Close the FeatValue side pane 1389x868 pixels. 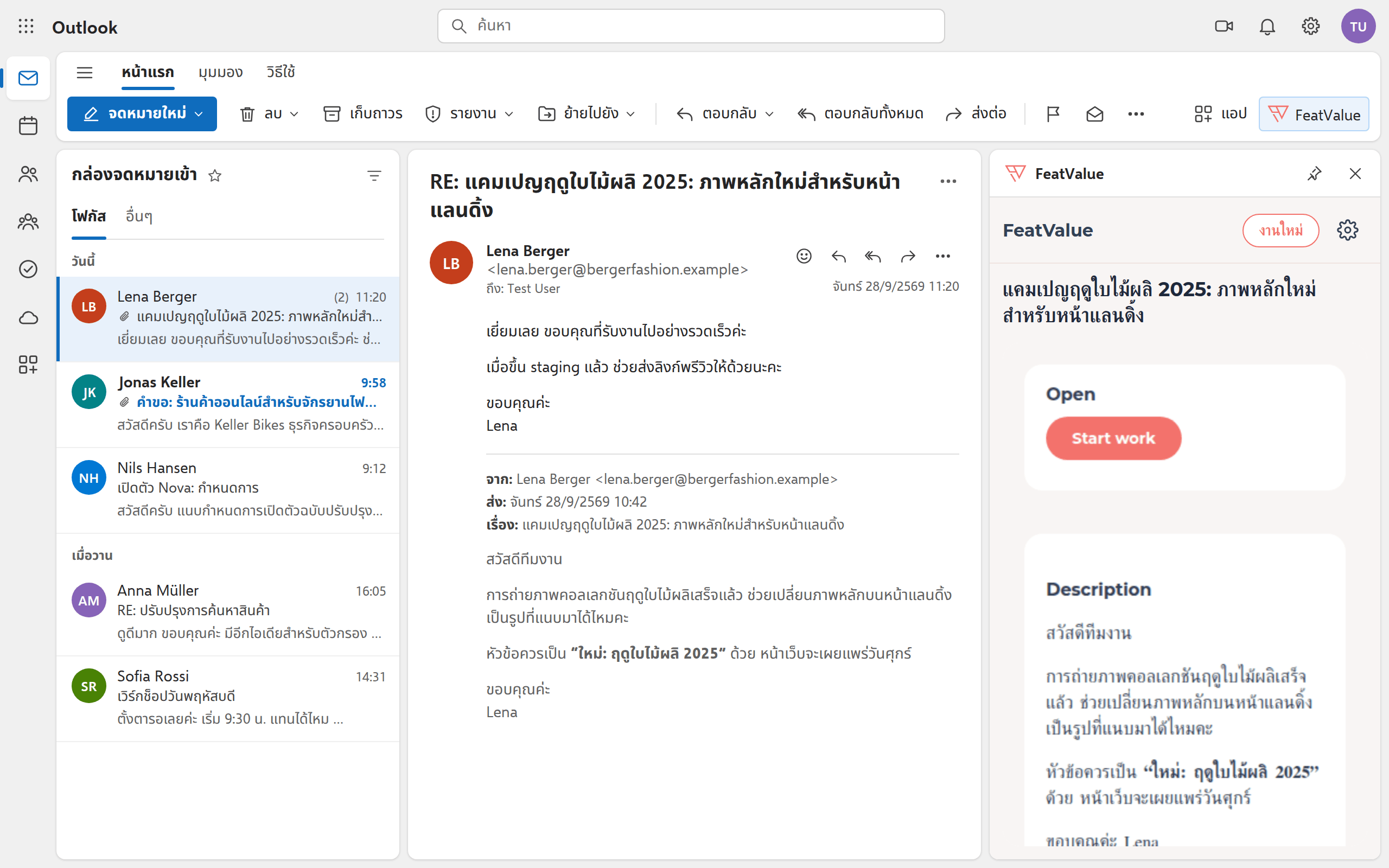coord(1355,174)
